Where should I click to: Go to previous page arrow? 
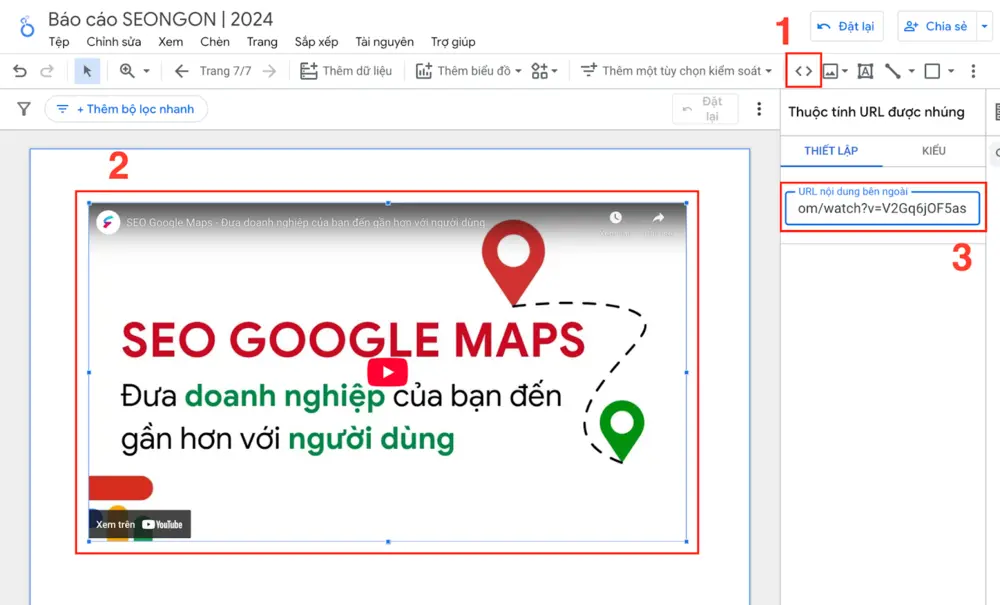182,71
